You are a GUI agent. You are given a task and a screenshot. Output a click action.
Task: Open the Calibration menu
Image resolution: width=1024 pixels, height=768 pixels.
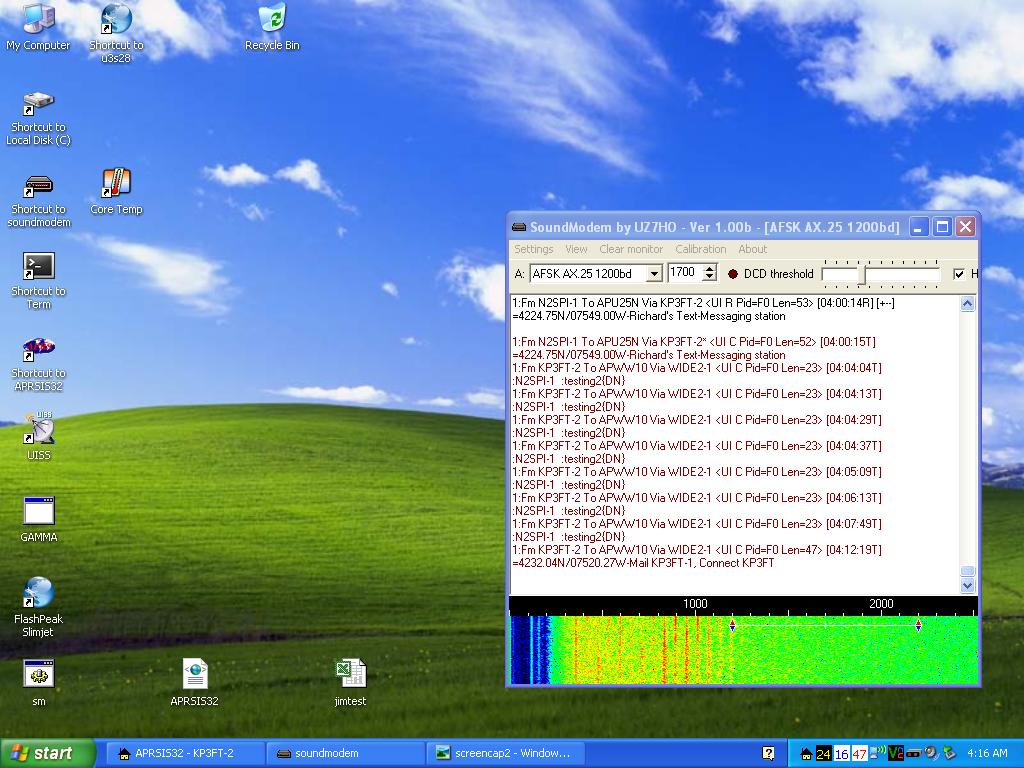tap(700, 249)
